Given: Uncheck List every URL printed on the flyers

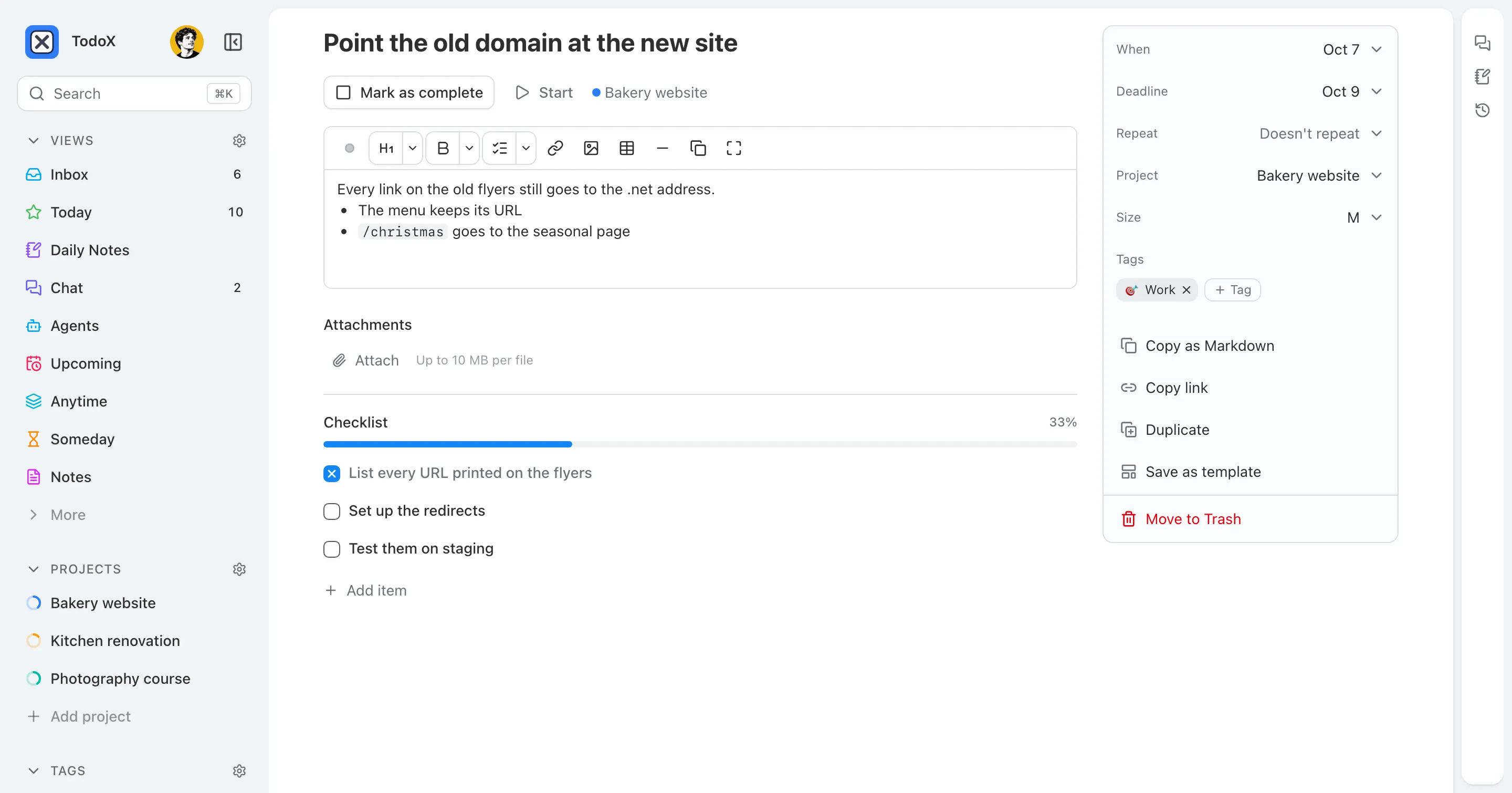Looking at the screenshot, I should (x=332, y=473).
